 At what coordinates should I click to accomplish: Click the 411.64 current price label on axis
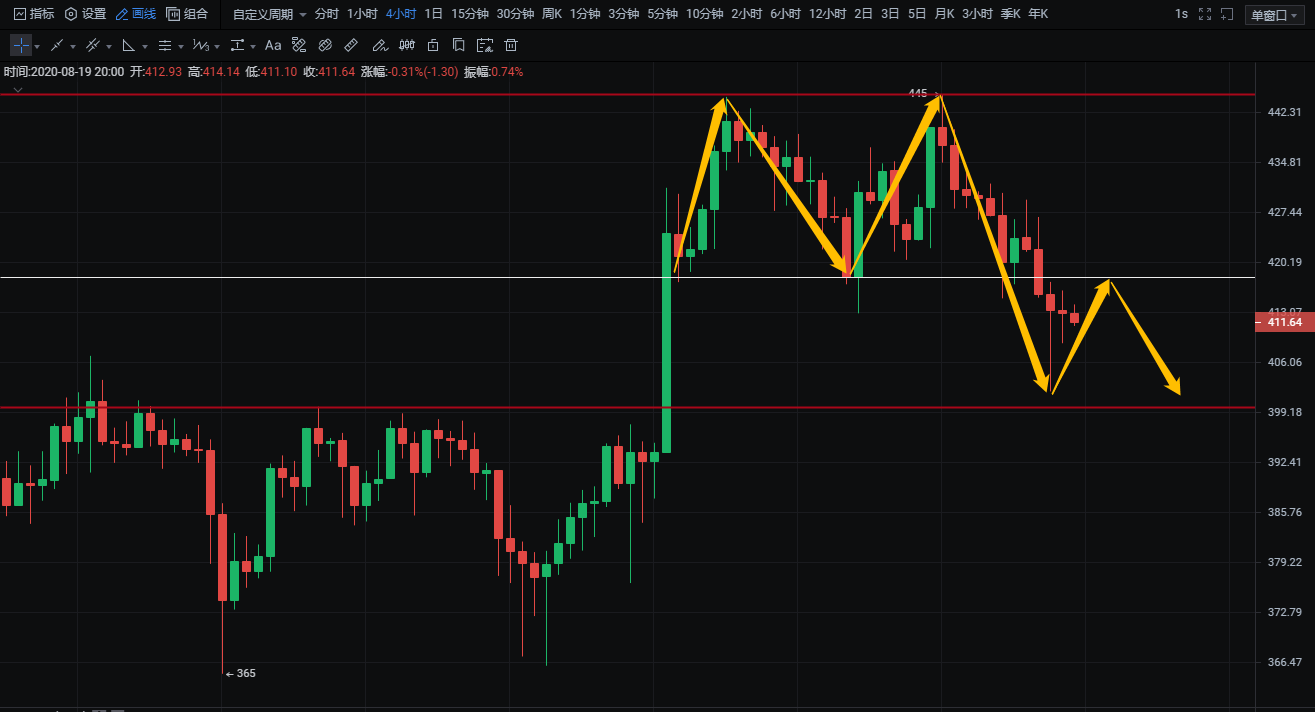1284,322
